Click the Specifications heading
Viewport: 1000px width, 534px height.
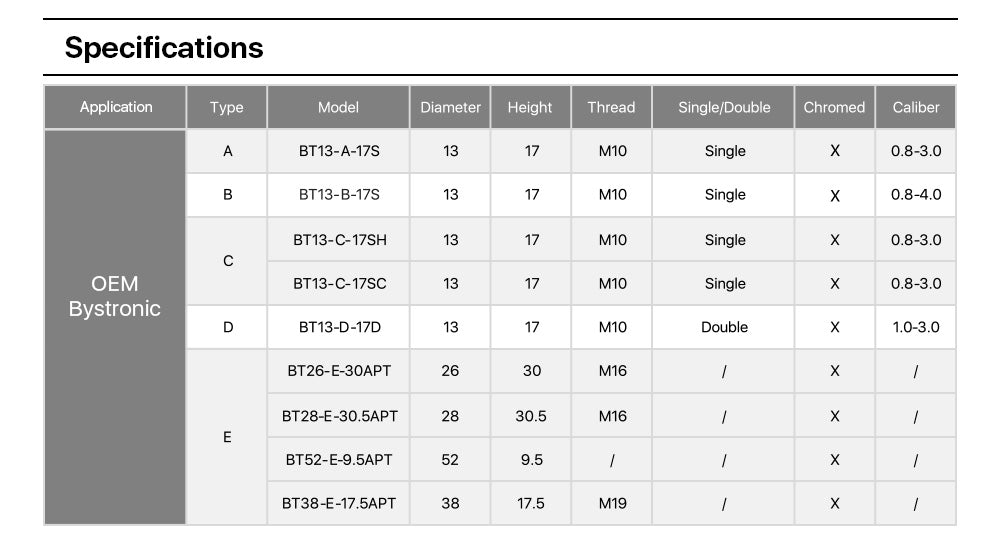click(164, 48)
